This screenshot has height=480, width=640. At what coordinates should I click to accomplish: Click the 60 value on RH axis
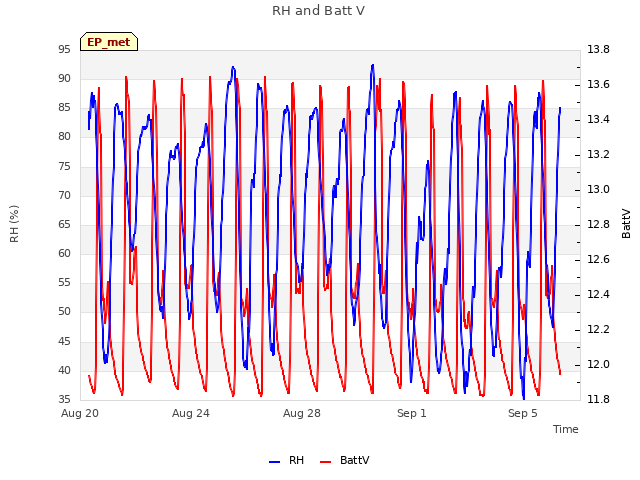pos(64,253)
